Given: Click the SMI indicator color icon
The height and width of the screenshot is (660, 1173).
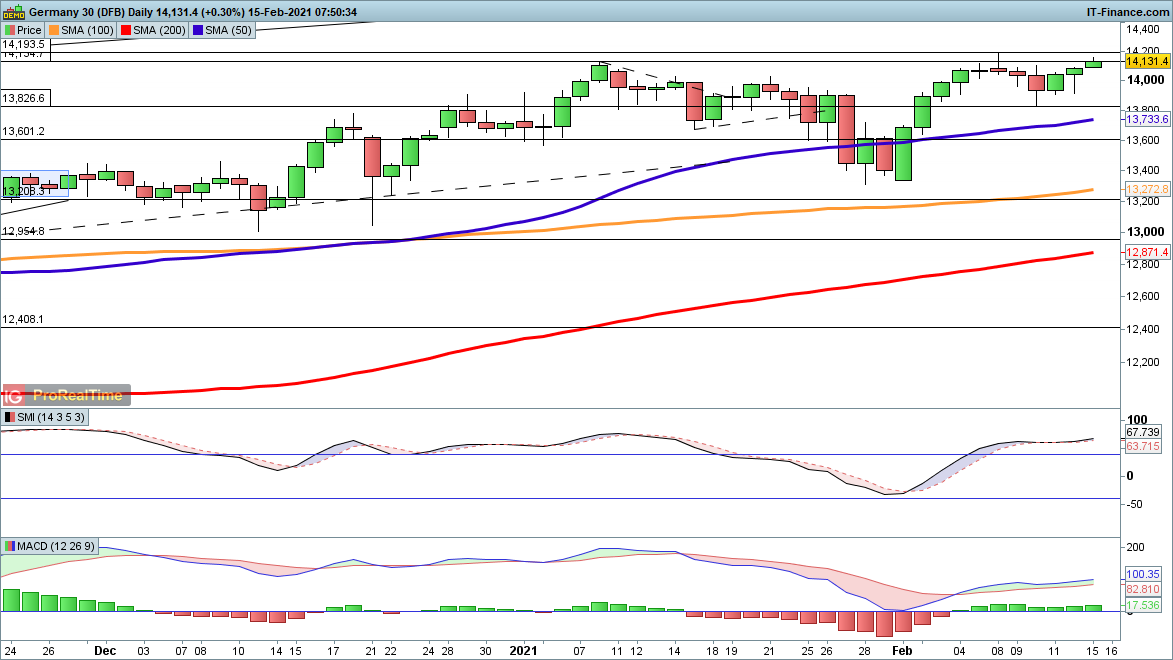Looking at the screenshot, I should (x=10, y=416).
